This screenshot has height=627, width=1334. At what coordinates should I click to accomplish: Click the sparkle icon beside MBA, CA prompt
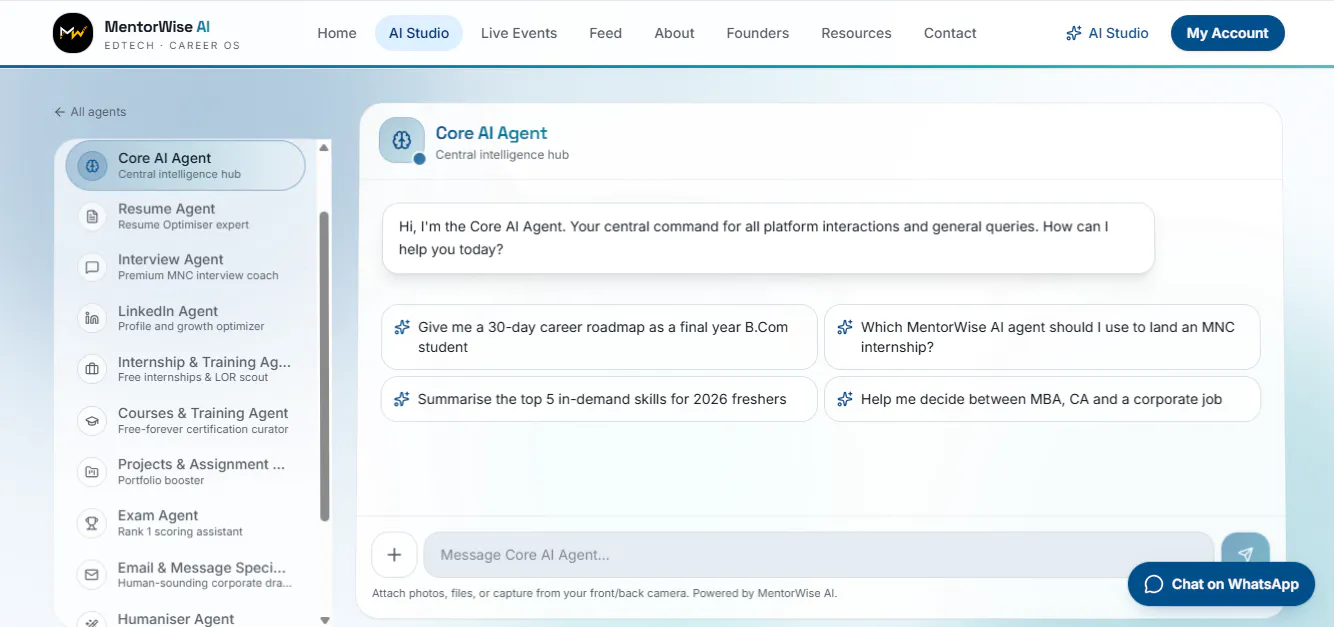click(845, 399)
